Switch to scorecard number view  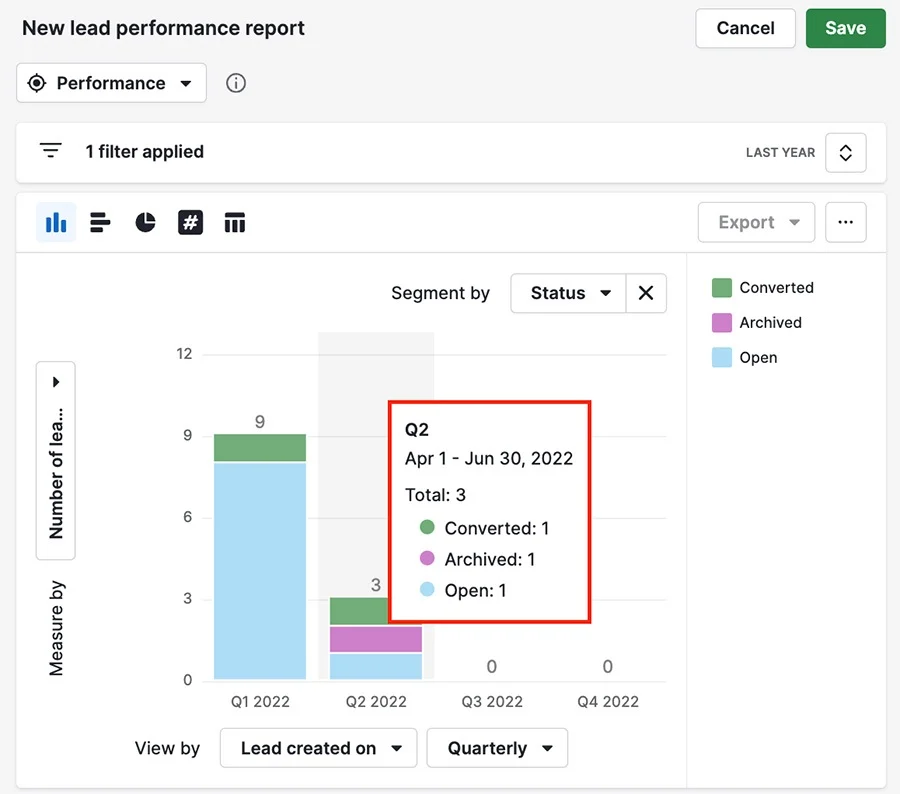pos(190,222)
